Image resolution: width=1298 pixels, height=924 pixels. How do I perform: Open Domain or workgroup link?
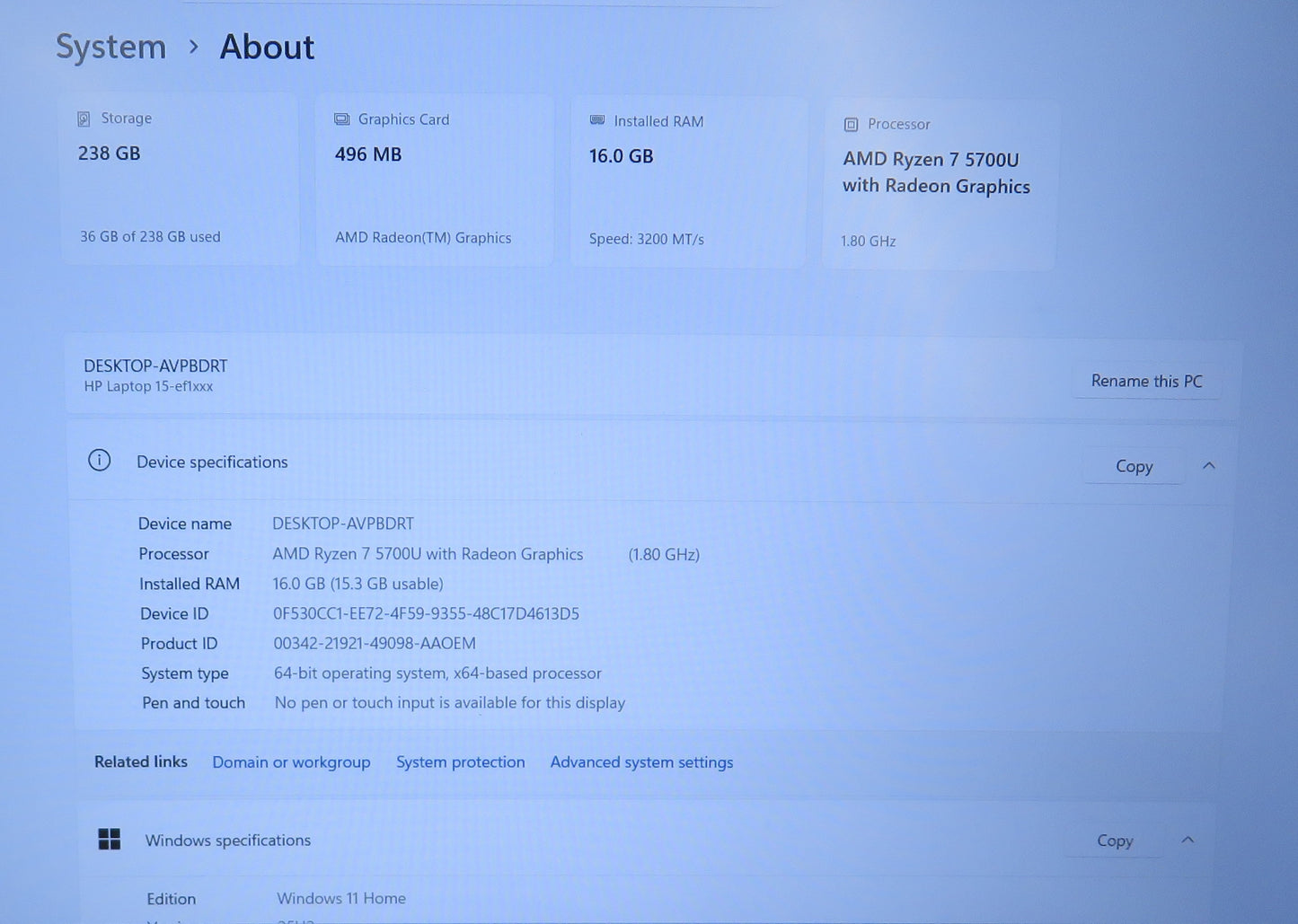coord(291,762)
